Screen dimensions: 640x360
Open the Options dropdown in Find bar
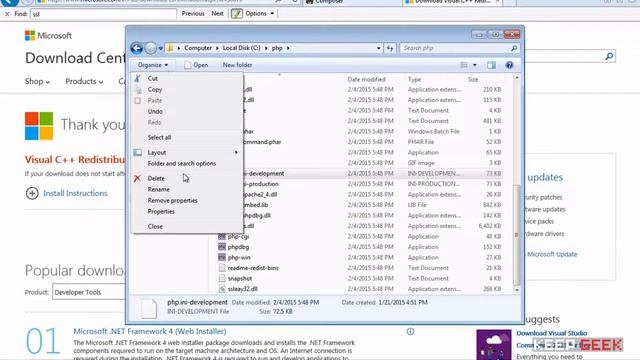[260, 13]
